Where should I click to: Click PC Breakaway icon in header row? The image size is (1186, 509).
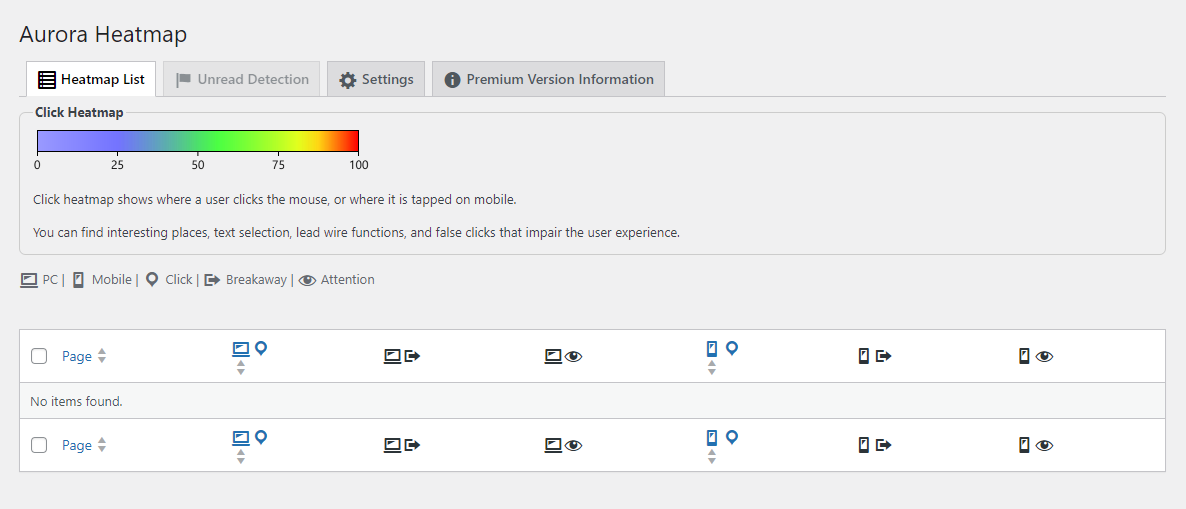(402, 356)
